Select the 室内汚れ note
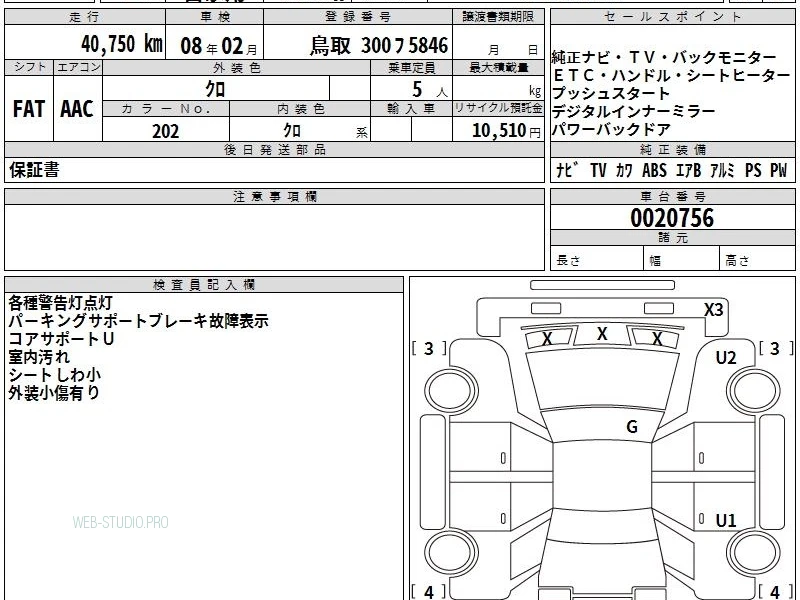800x600 pixels. (x=39, y=357)
